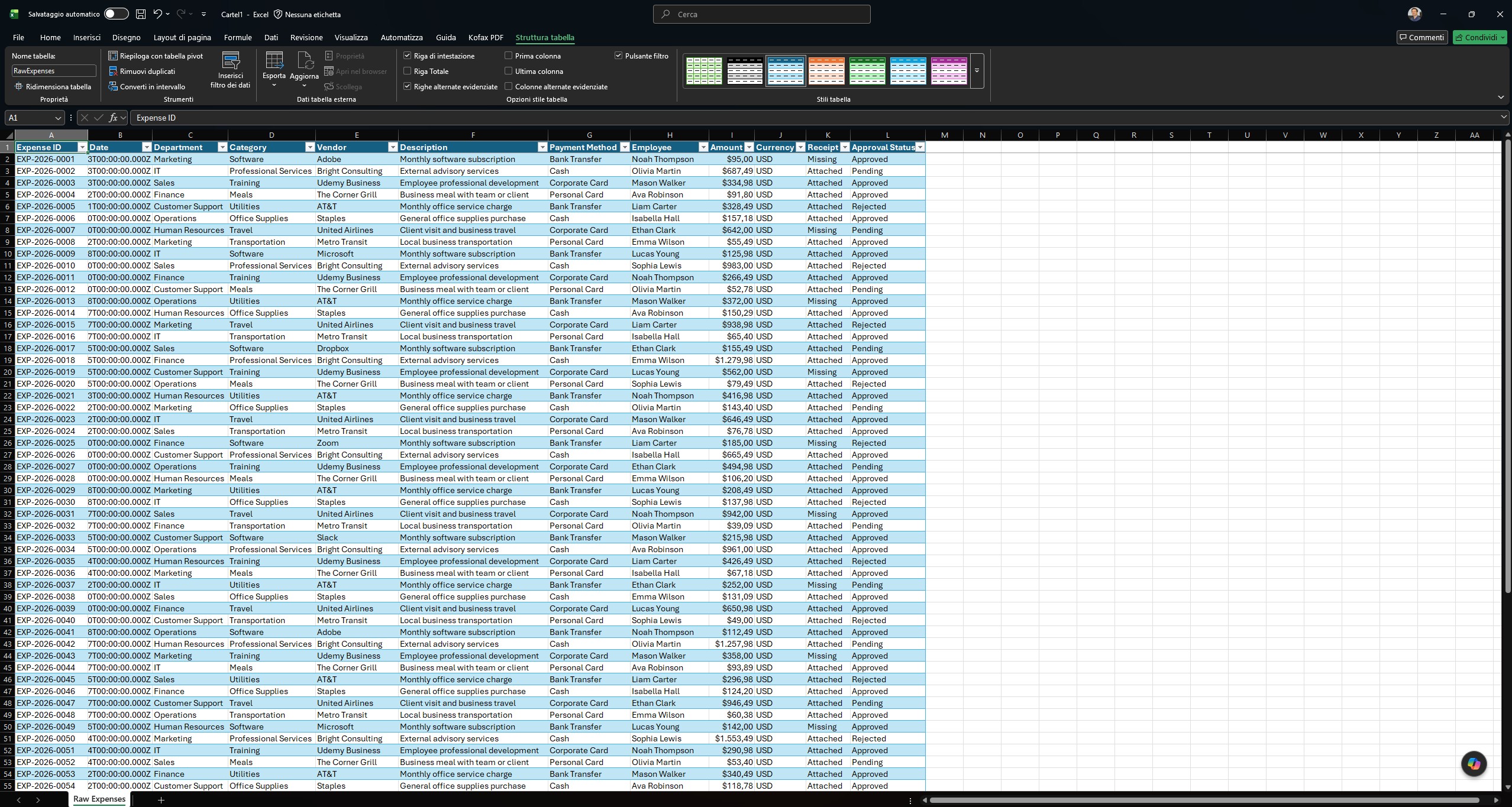
Task: Expand the table styles gallery
Action: (977, 71)
